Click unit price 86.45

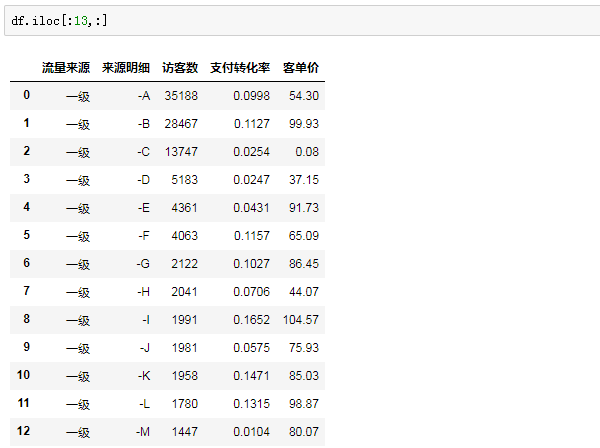coord(304,264)
